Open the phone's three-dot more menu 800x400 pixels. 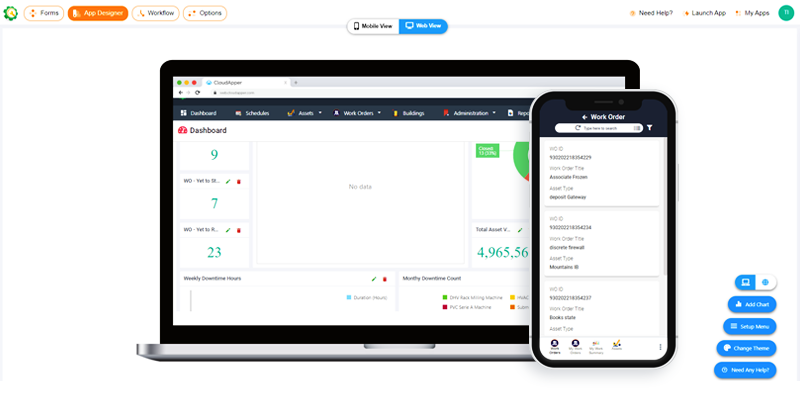[x=660, y=346]
